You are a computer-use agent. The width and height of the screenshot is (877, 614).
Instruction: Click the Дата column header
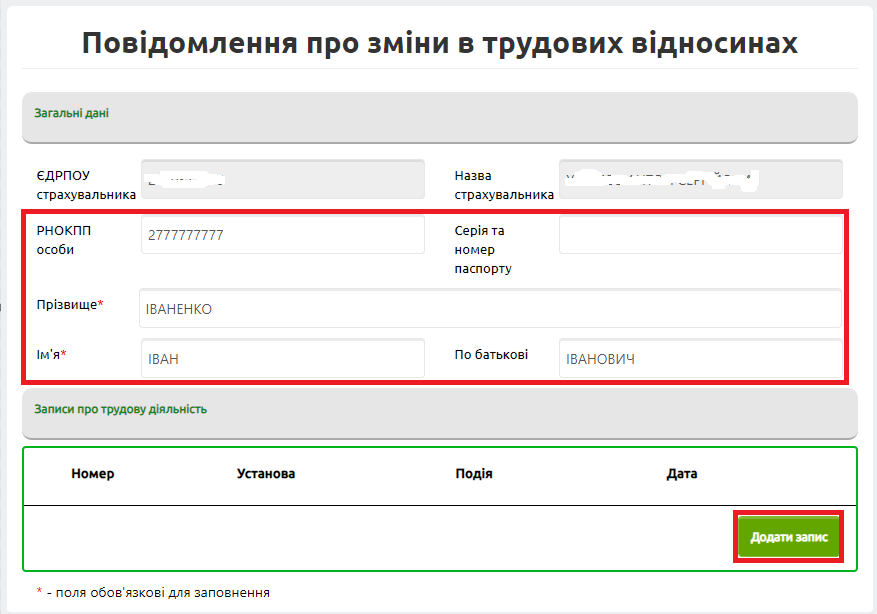pos(682,474)
